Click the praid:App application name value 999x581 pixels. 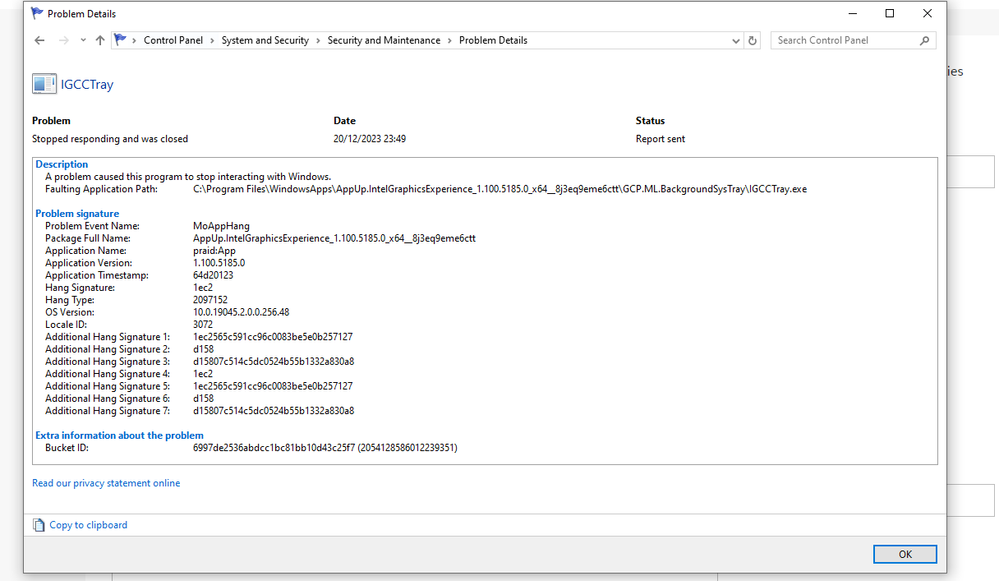coord(214,250)
